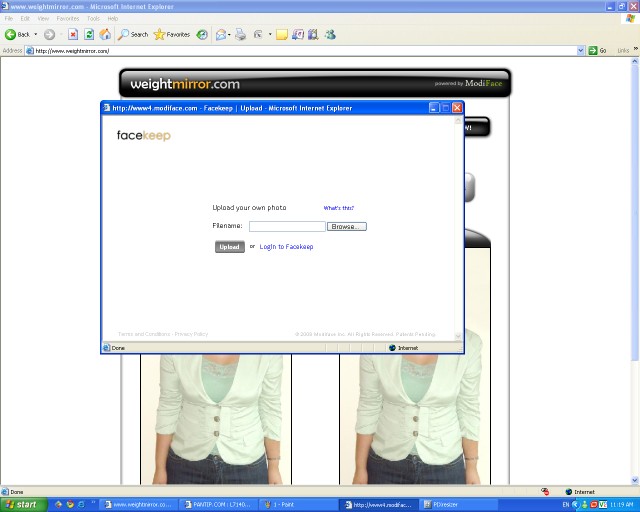Screen dimensions: 640x512
Task: Open the Mail options dropdown arrow
Action: click(229, 35)
